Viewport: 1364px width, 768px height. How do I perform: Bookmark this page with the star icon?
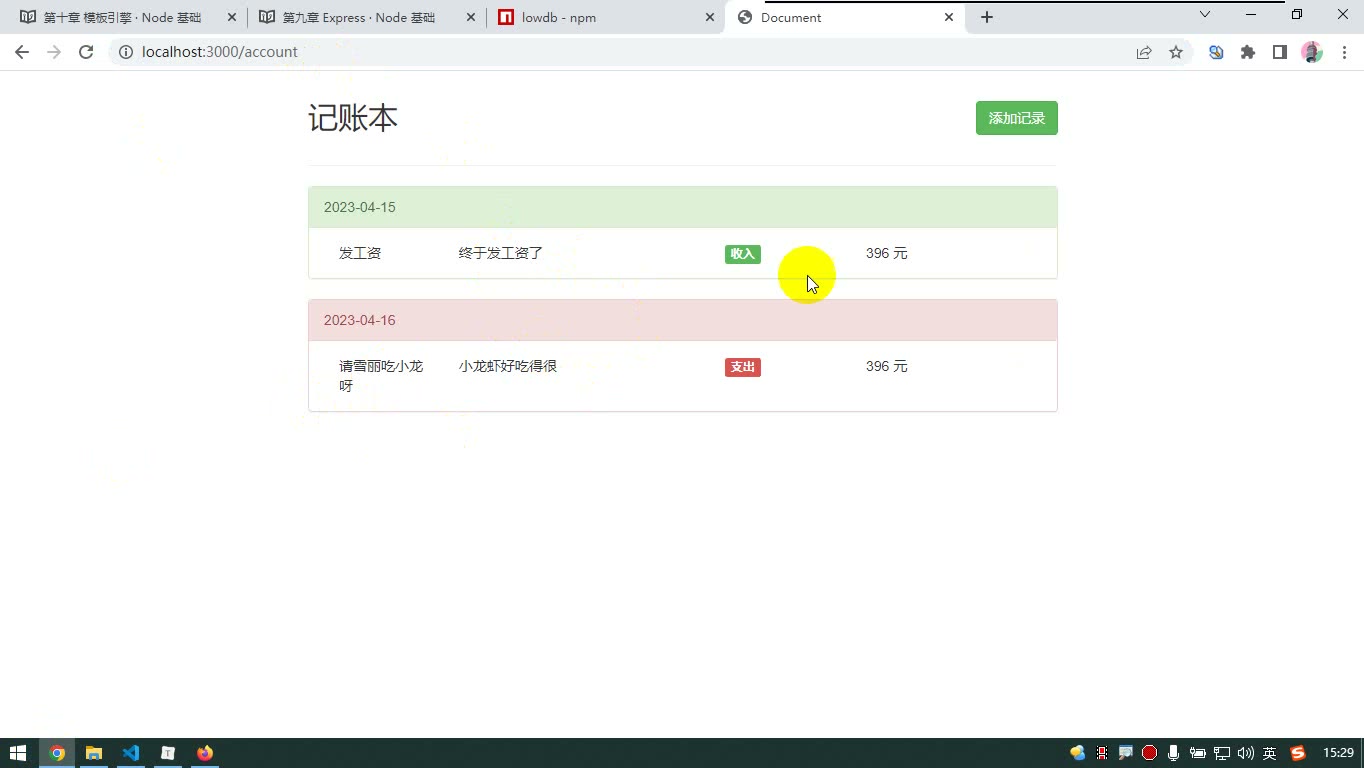tap(1176, 52)
